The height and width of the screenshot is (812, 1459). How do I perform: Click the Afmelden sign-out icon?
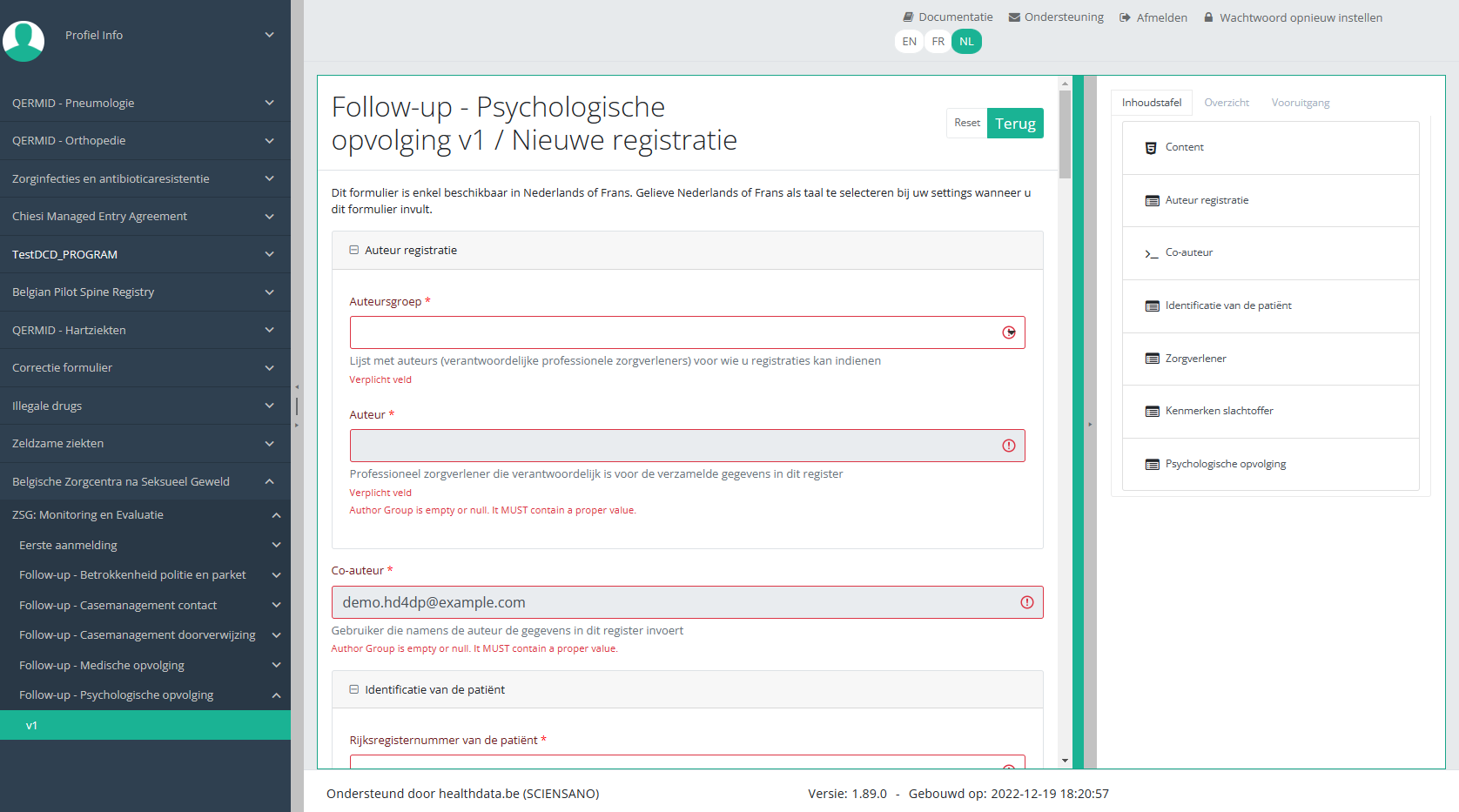(1125, 17)
